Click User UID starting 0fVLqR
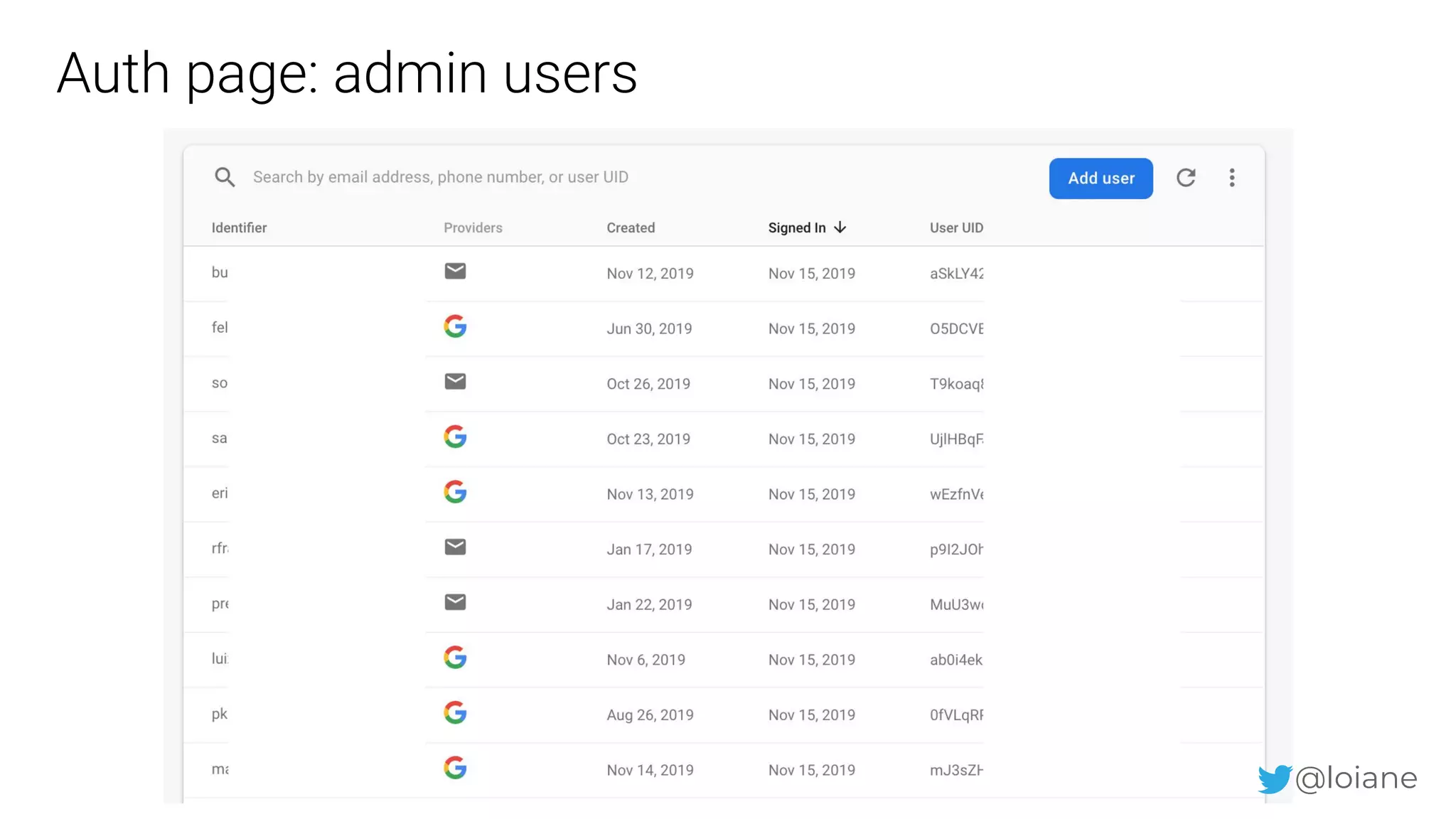Viewport: 1456px width, 819px height. point(956,715)
